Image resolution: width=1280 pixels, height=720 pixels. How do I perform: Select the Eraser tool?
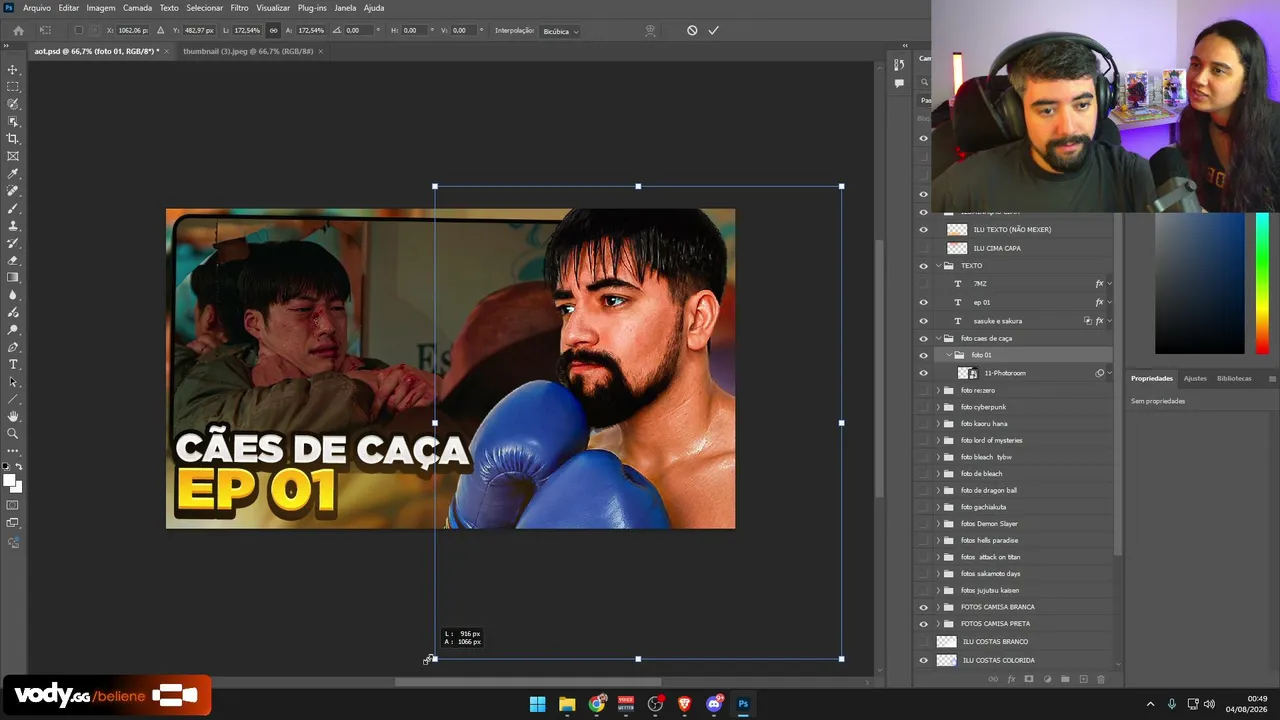tap(13, 260)
